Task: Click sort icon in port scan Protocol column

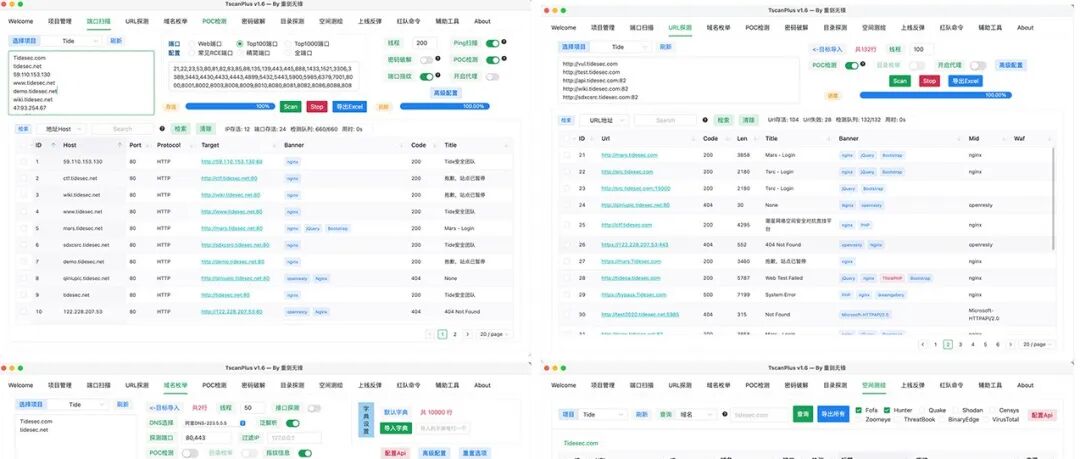Action: (x=191, y=145)
